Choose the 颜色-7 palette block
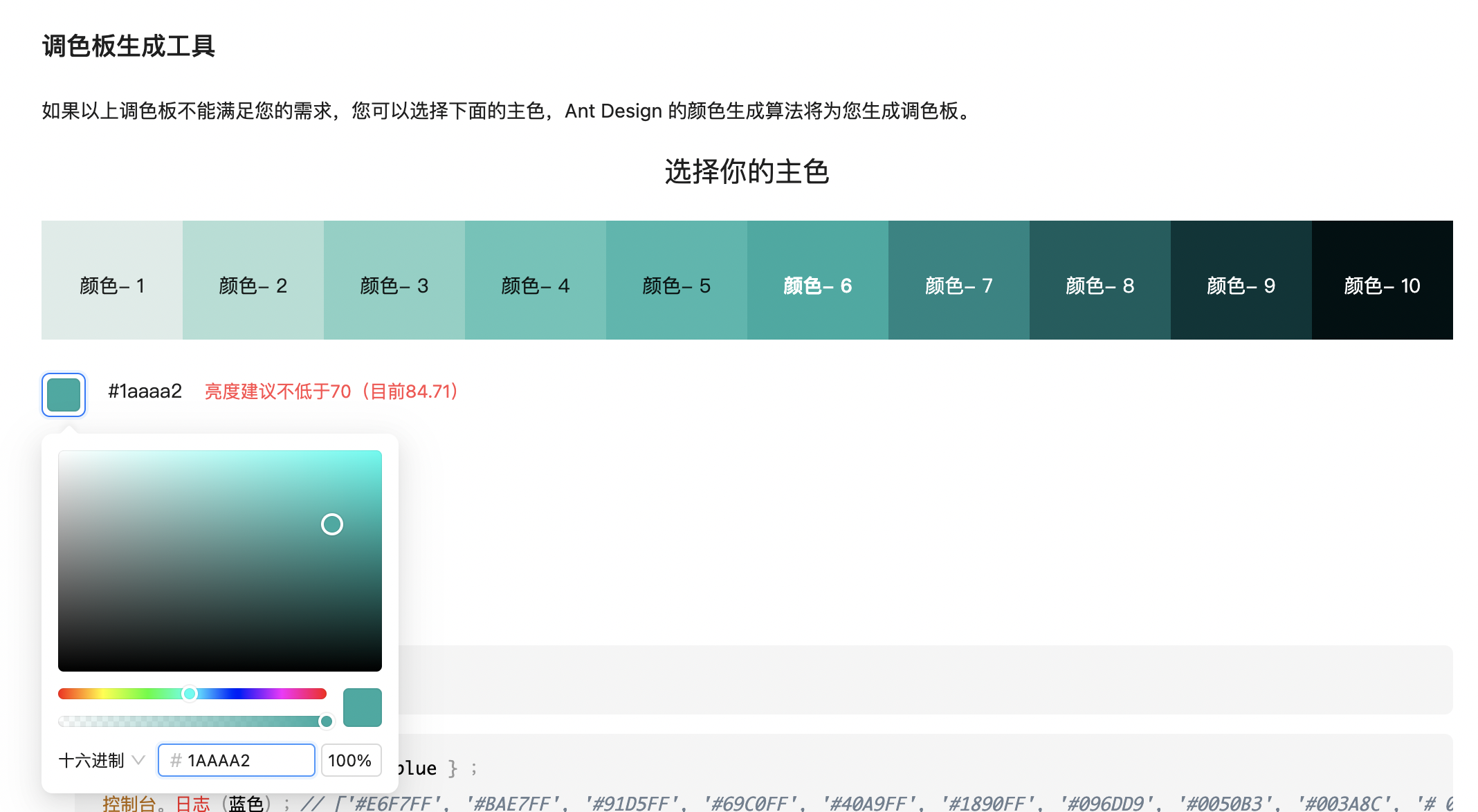Screen dimensions: 1478x812 (959, 280)
